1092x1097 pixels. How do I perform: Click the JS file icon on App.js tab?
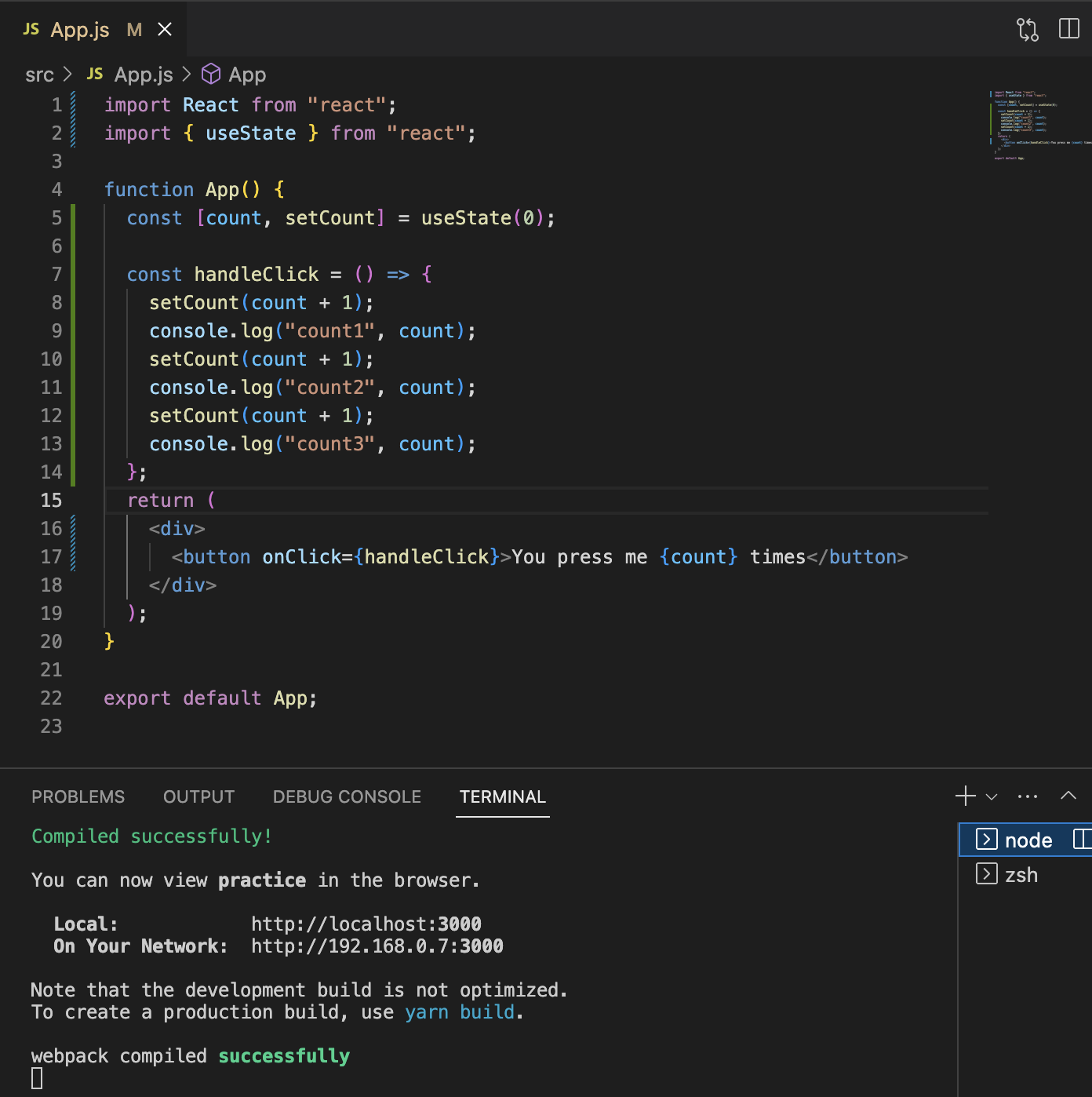click(31, 29)
